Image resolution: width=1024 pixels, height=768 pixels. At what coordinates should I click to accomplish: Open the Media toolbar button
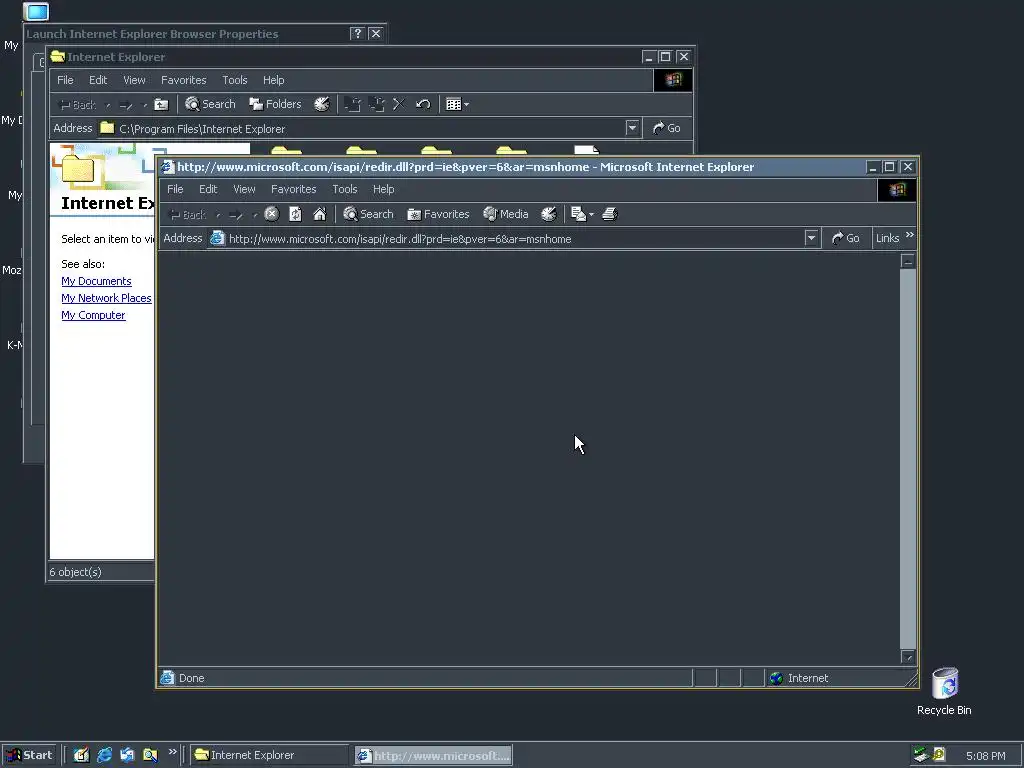505,214
